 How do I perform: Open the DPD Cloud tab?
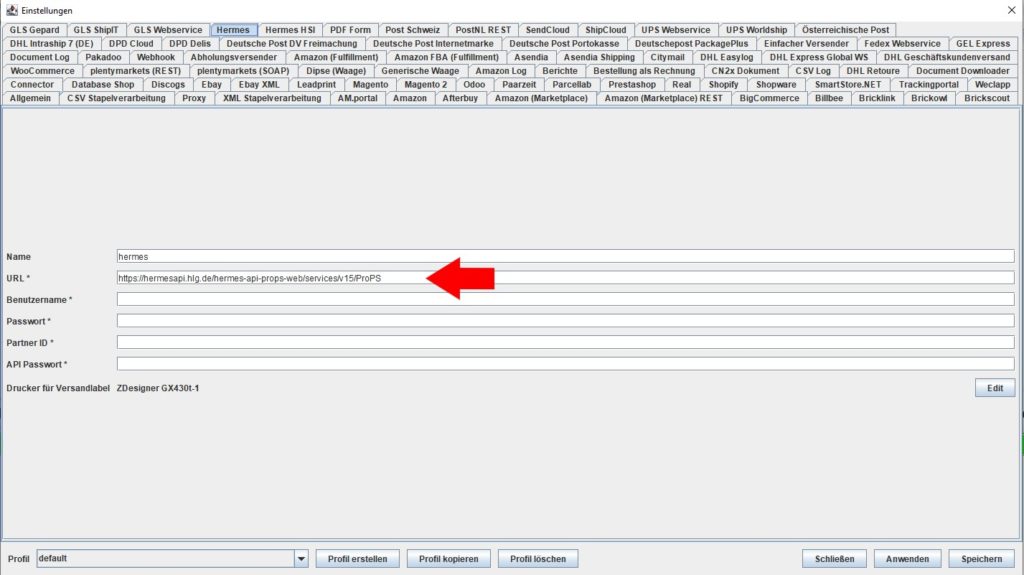pos(131,44)
